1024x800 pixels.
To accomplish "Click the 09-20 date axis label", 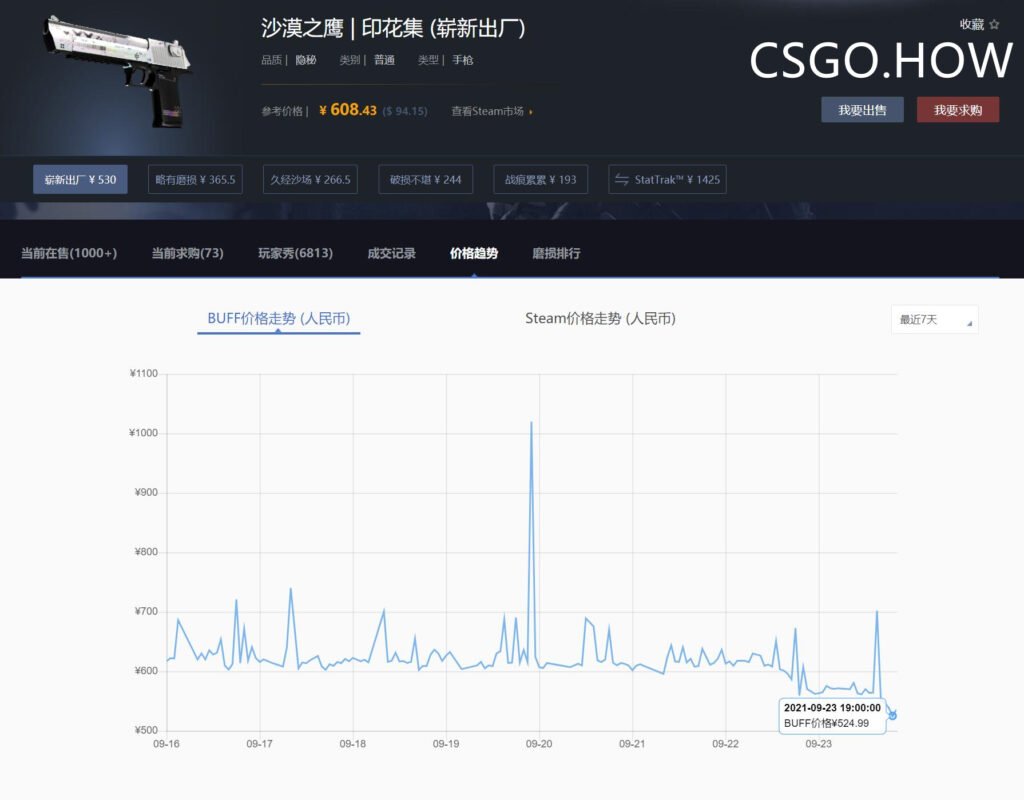I will pyautogui.click(x=539, y=744).
